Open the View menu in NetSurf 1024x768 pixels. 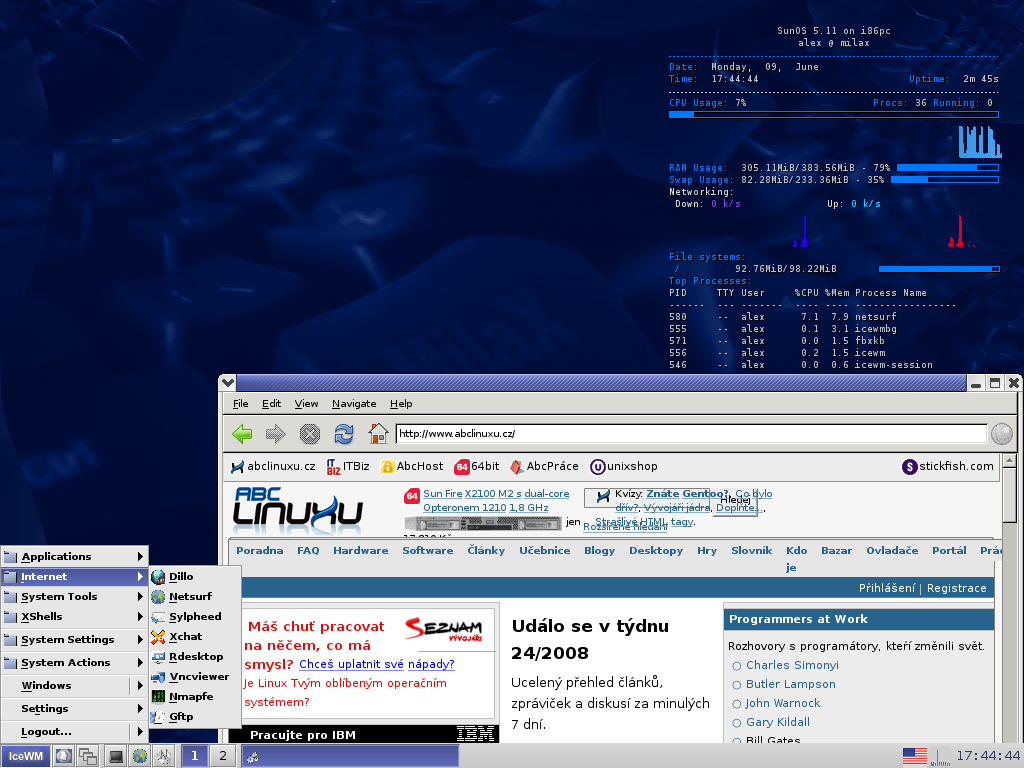click(306, 404)
